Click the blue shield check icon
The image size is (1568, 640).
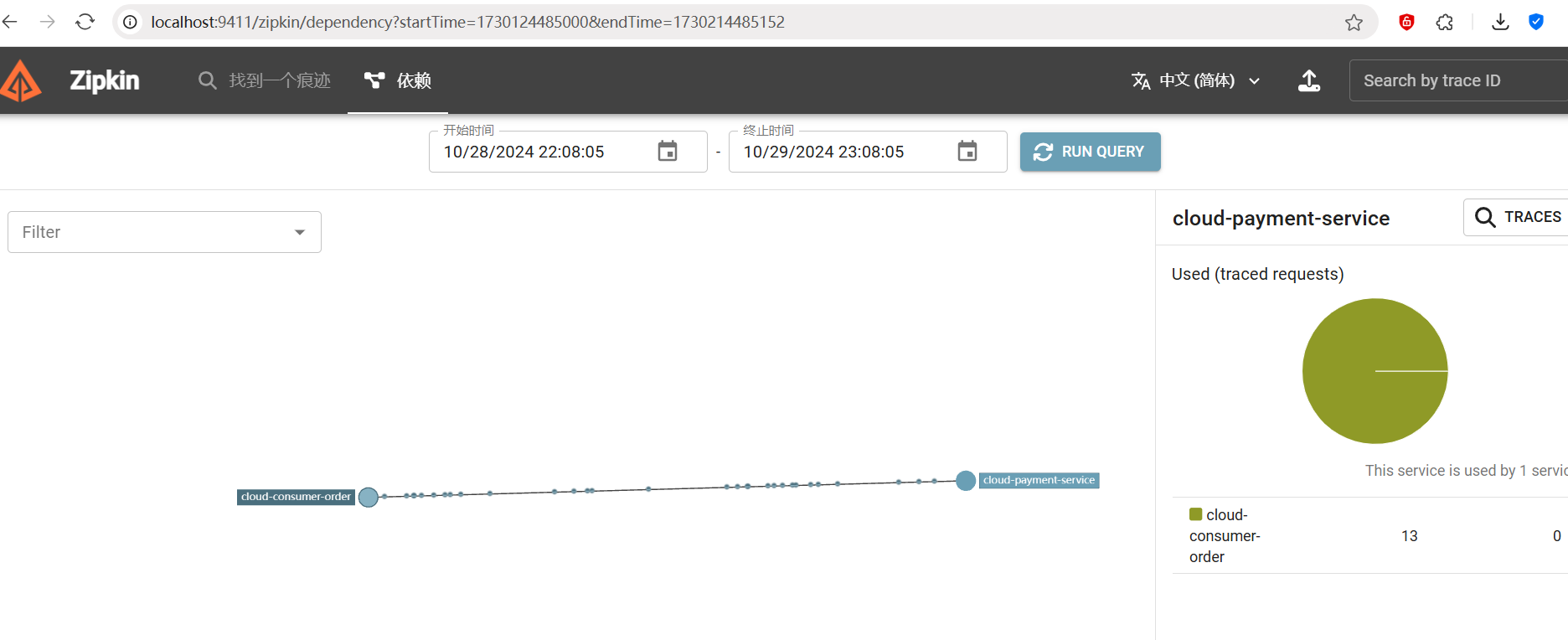pos(1536,22)
